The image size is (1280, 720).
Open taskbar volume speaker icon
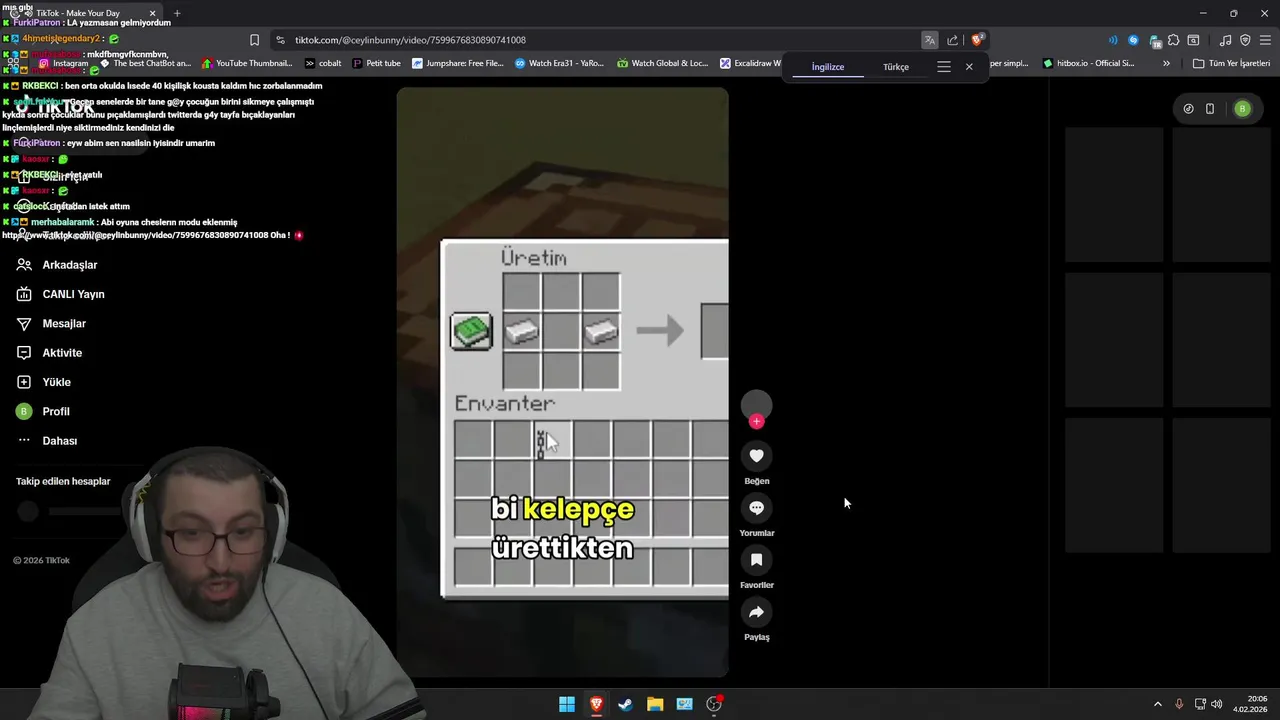click(1216, 704)
